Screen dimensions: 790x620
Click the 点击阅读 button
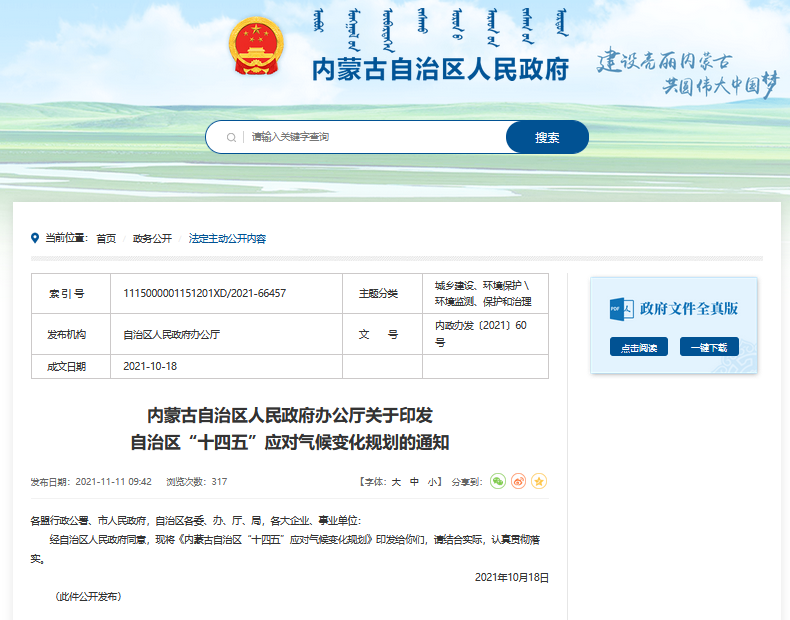639,347
